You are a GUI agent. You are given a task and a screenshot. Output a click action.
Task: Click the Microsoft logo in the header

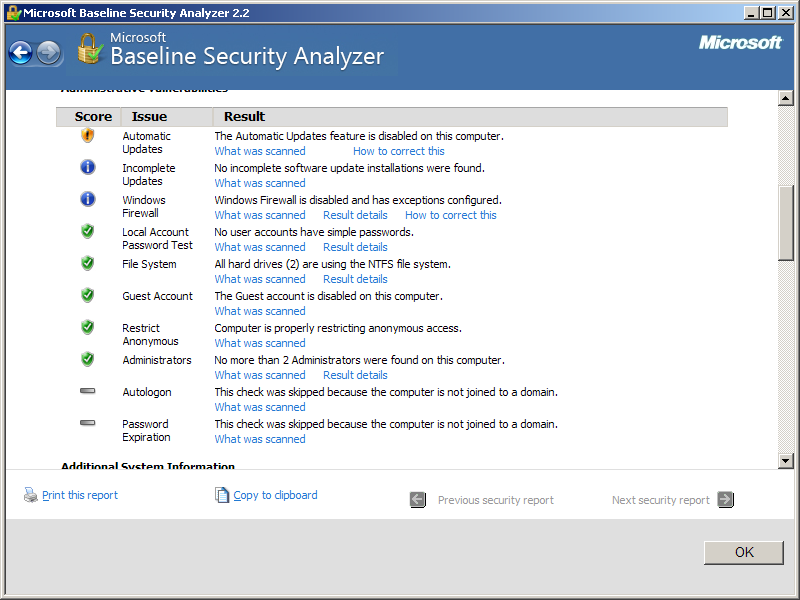[740, 42]
